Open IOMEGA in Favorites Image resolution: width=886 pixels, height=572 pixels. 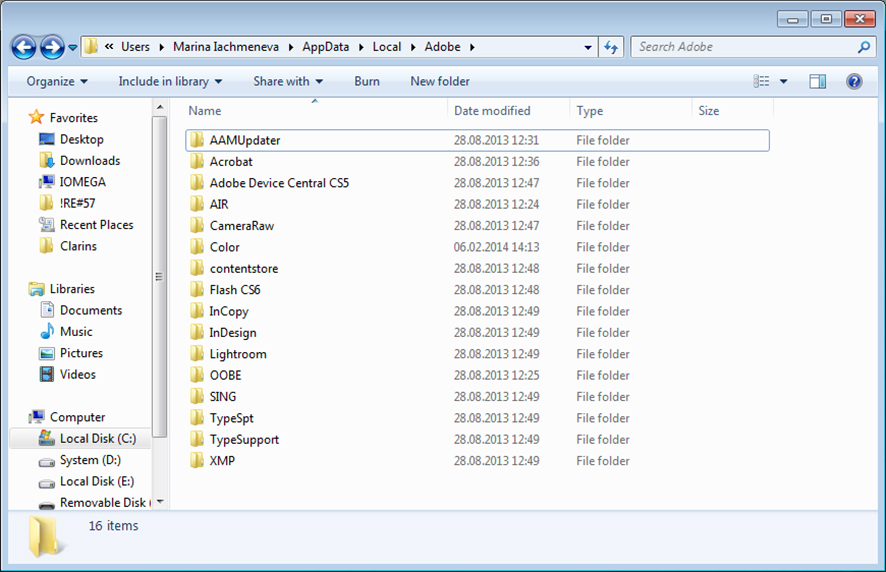[x=82, y=182]
